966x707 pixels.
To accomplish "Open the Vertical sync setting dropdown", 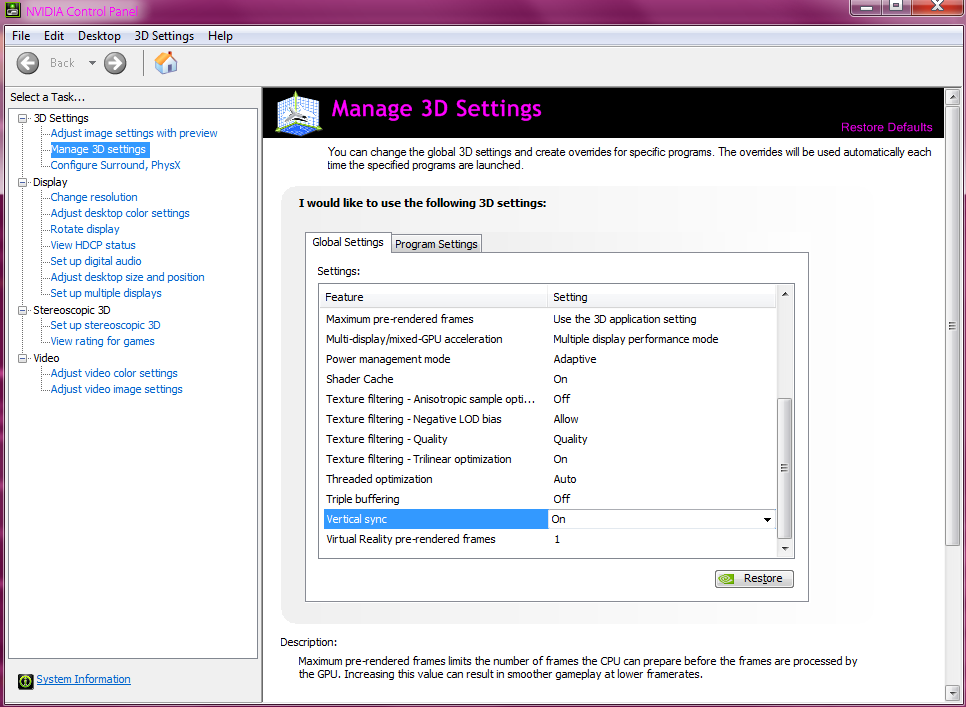I will 767,519.
